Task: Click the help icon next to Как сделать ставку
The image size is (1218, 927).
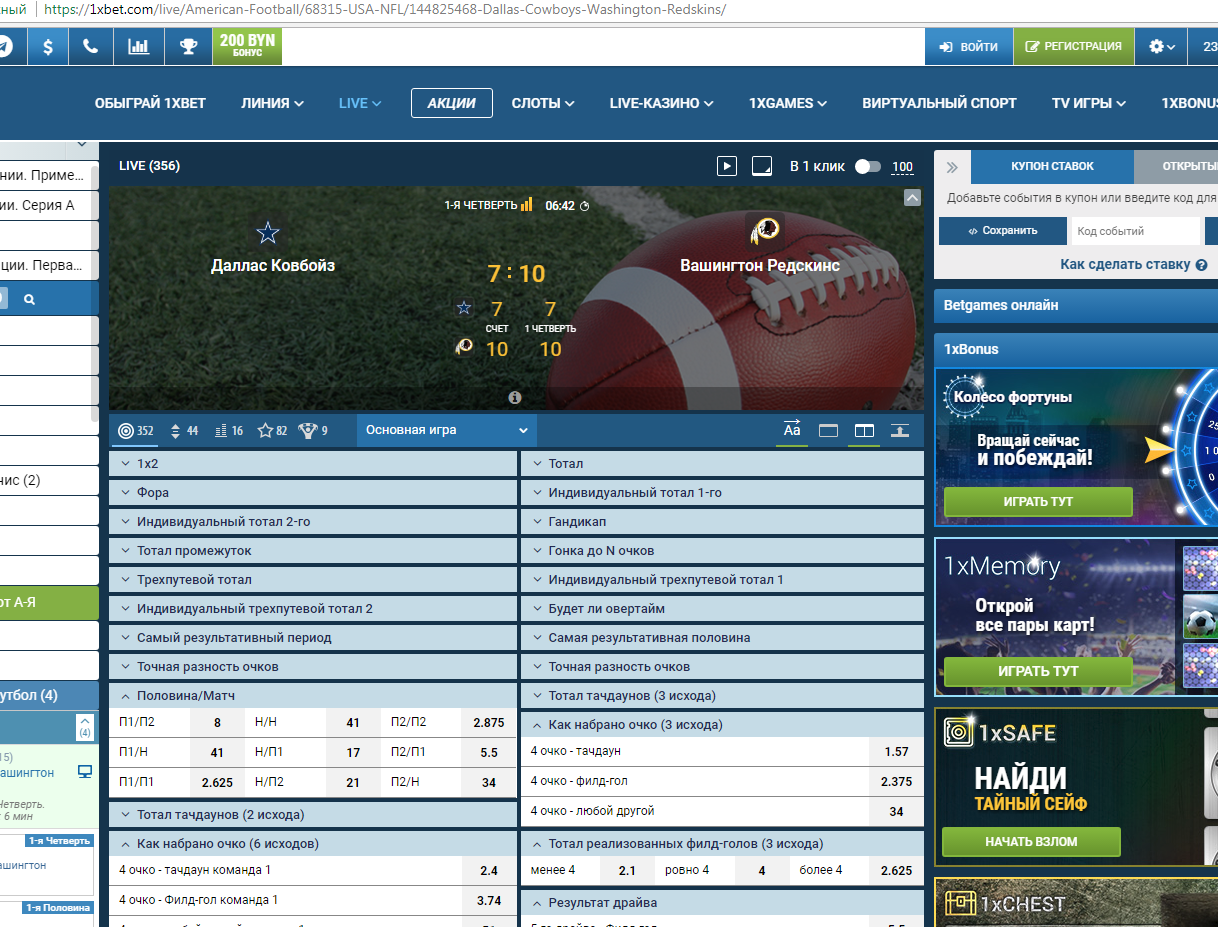Action: click(1201, 265)
